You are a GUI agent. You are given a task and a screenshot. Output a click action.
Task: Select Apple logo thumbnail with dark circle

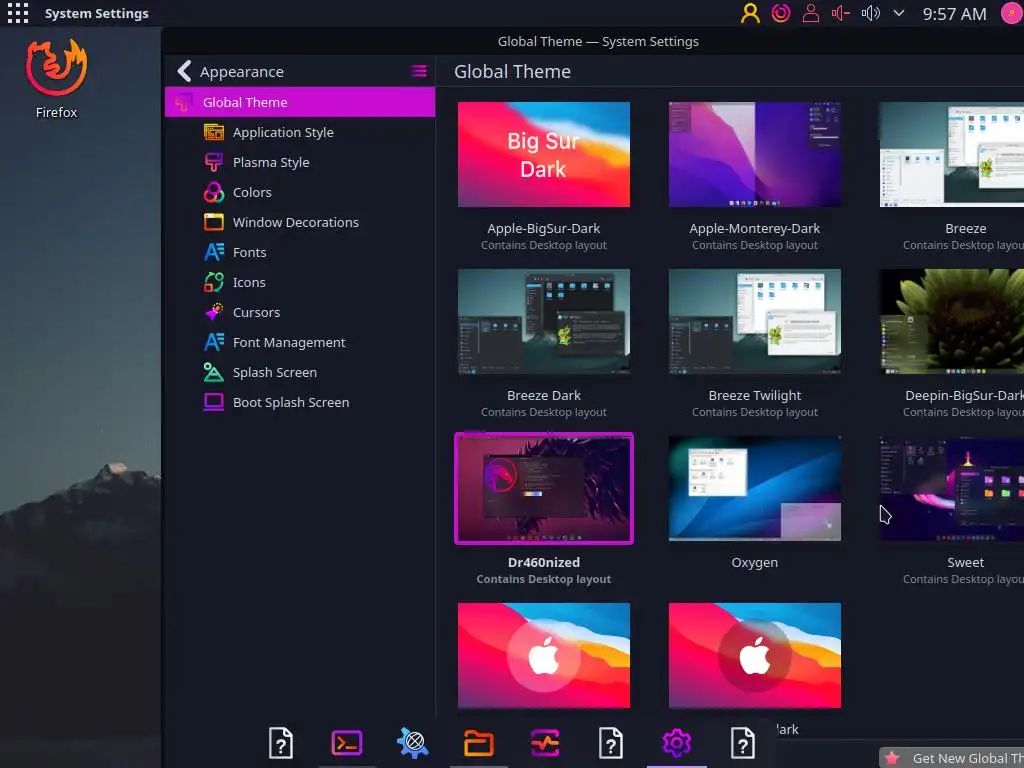click(754, 655)
